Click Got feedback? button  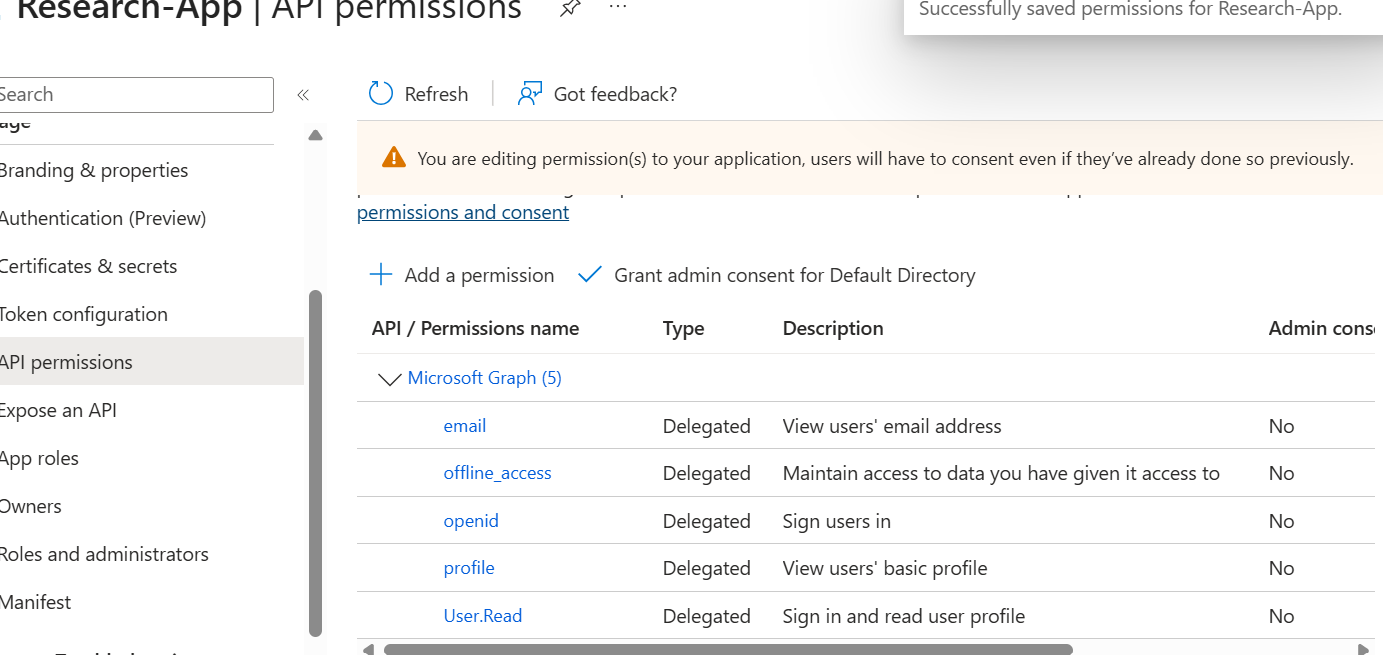click(x=597, y=94)
